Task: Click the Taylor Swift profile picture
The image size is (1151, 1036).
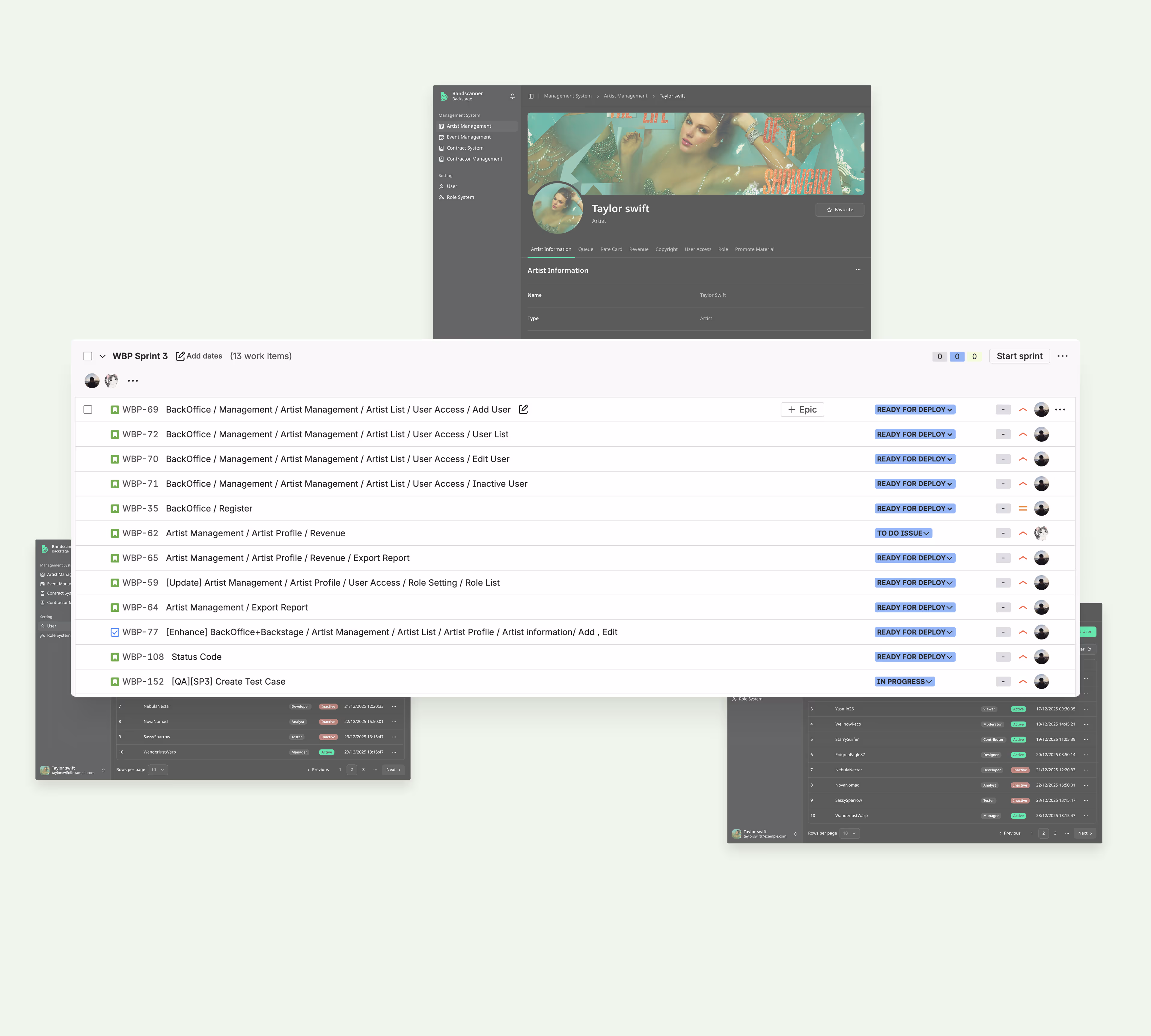Action: (557, 208)
